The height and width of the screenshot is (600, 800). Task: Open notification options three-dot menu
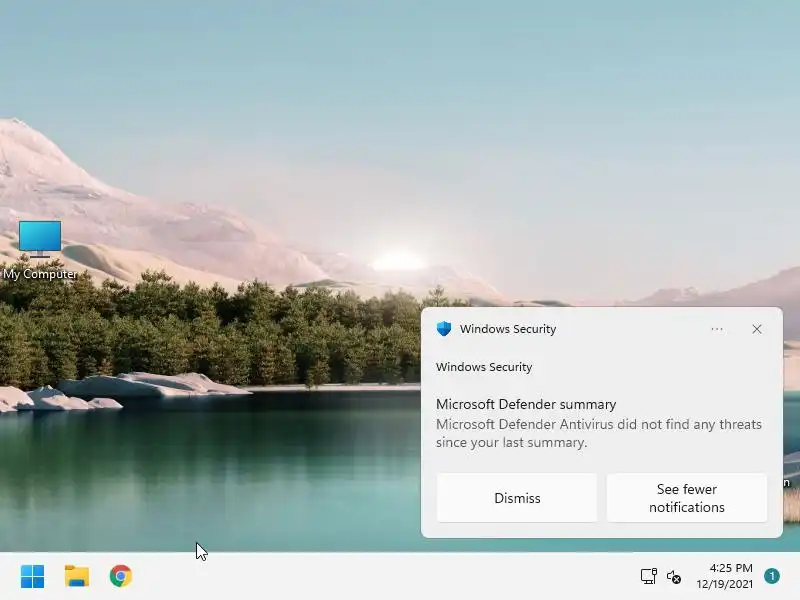[x=717, y=329]
